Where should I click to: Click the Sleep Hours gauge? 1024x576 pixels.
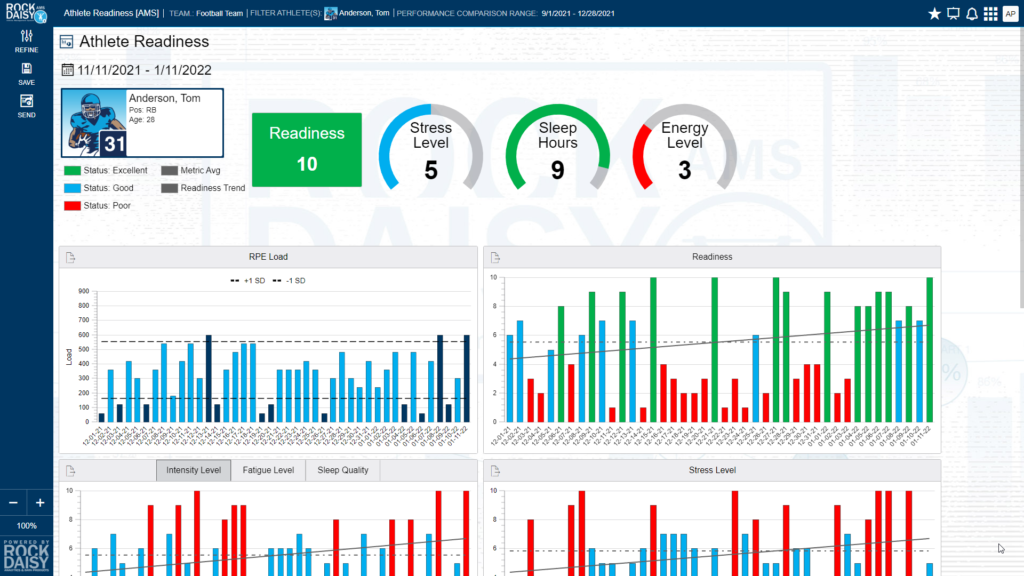click(558, 149)
